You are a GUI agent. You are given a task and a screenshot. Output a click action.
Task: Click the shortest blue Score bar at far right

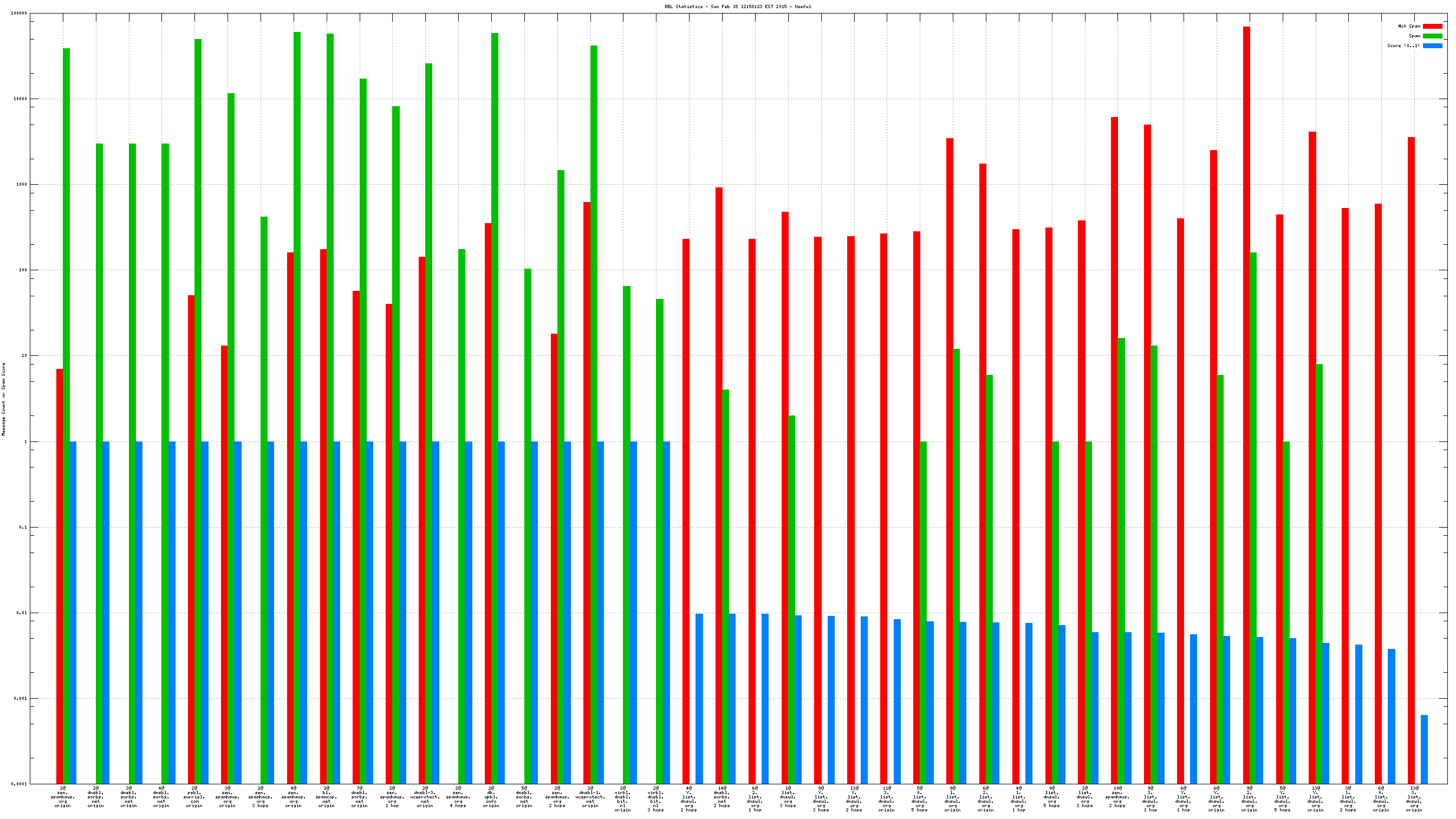click(1425, 749)
